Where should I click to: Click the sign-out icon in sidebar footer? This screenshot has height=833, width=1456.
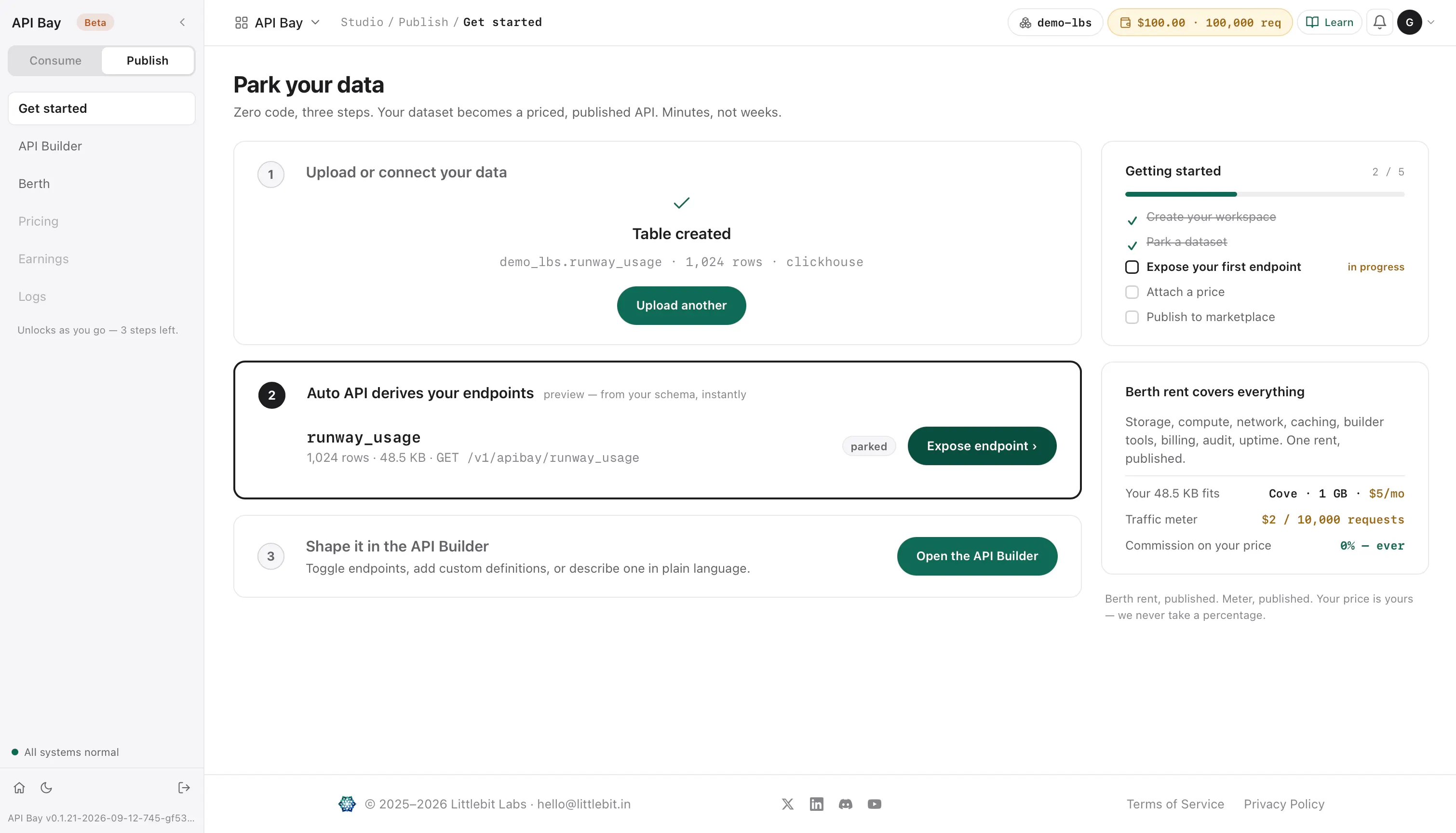(184, 788)
